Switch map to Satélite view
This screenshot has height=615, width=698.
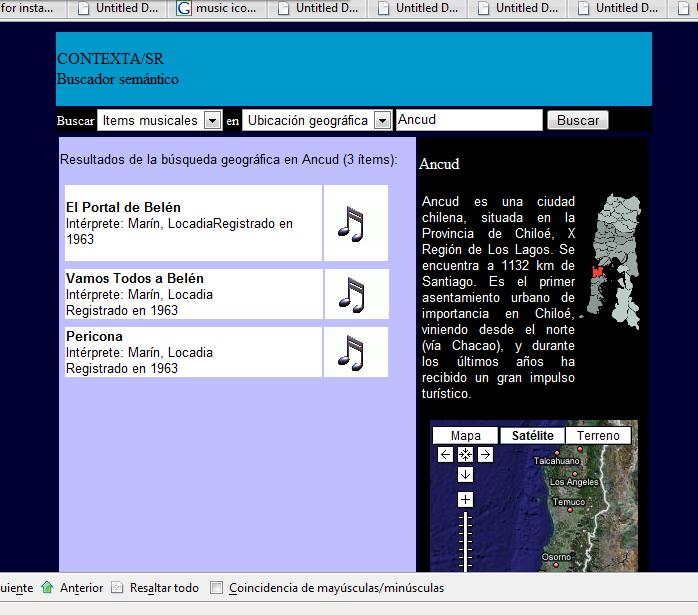[x=532, y=435]
